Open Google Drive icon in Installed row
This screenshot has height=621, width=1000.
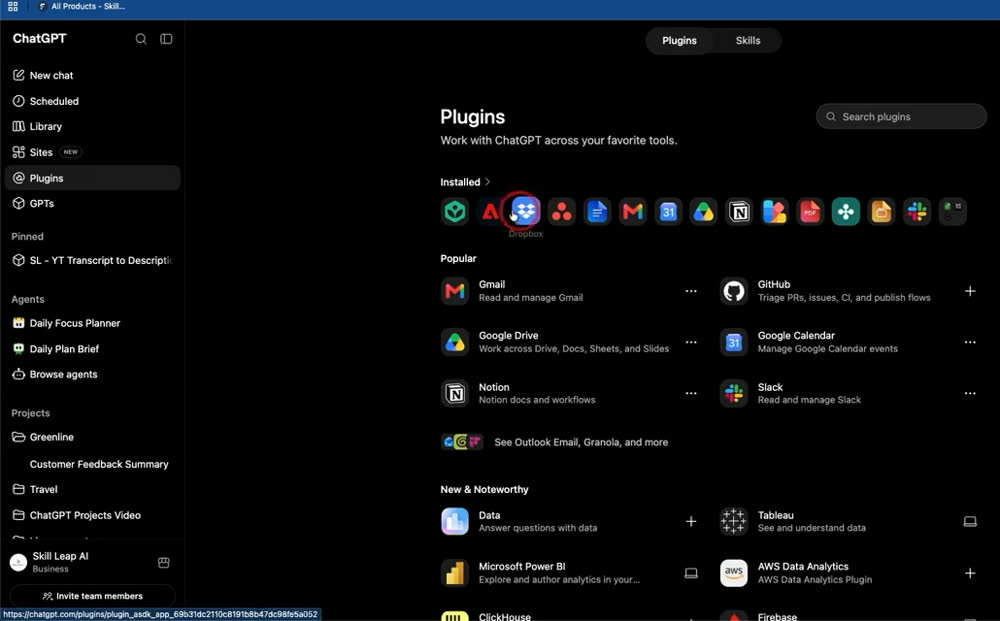coord(703,211)
